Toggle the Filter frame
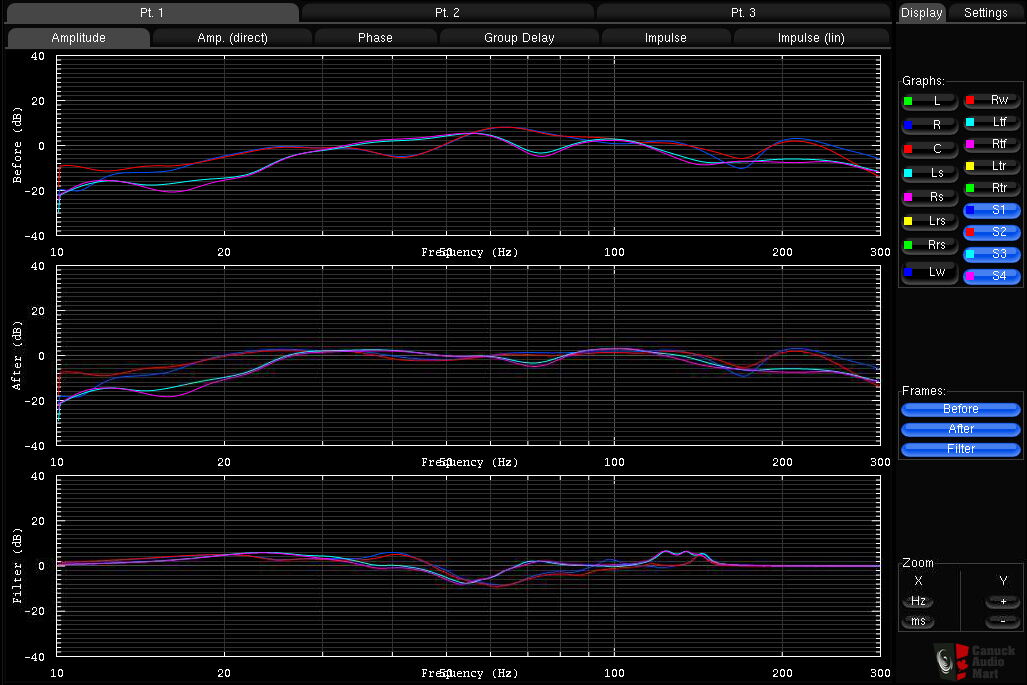This screenshot has width=1027, height=685. [960, 449]
